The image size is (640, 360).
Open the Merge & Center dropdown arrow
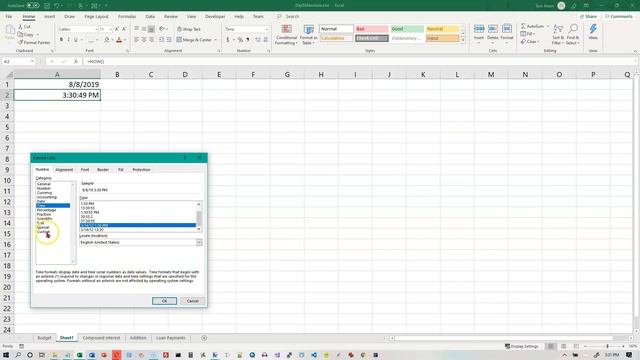[216, 40]
